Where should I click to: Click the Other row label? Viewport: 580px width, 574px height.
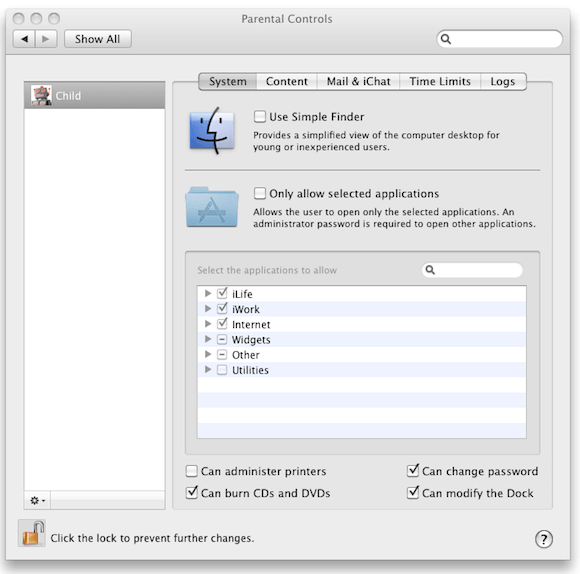(x=246, y=355)
